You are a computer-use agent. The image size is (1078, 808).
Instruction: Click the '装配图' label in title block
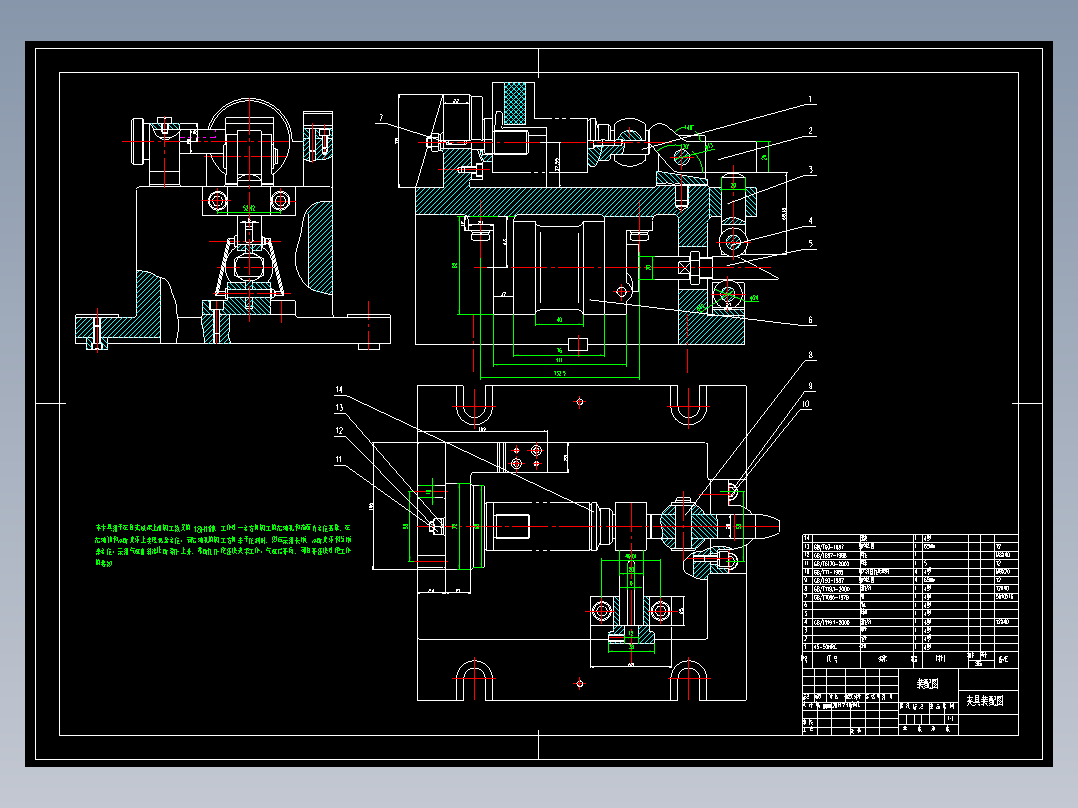pyautogui.click(x=927, y=684)
